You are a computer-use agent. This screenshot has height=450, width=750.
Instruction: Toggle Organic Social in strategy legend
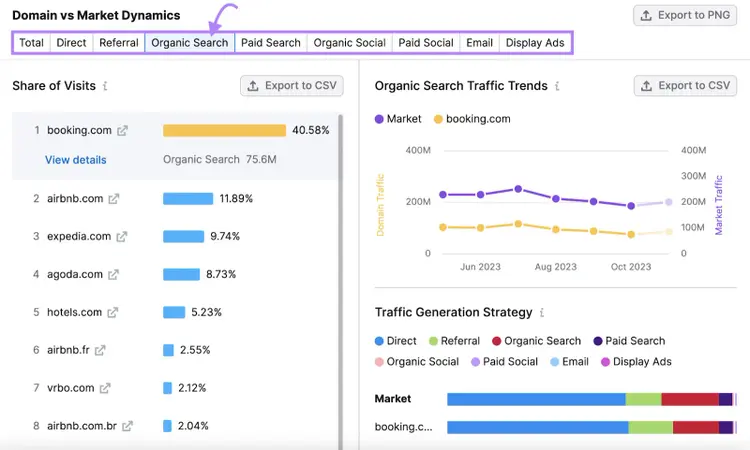click(x=417, y=362)
